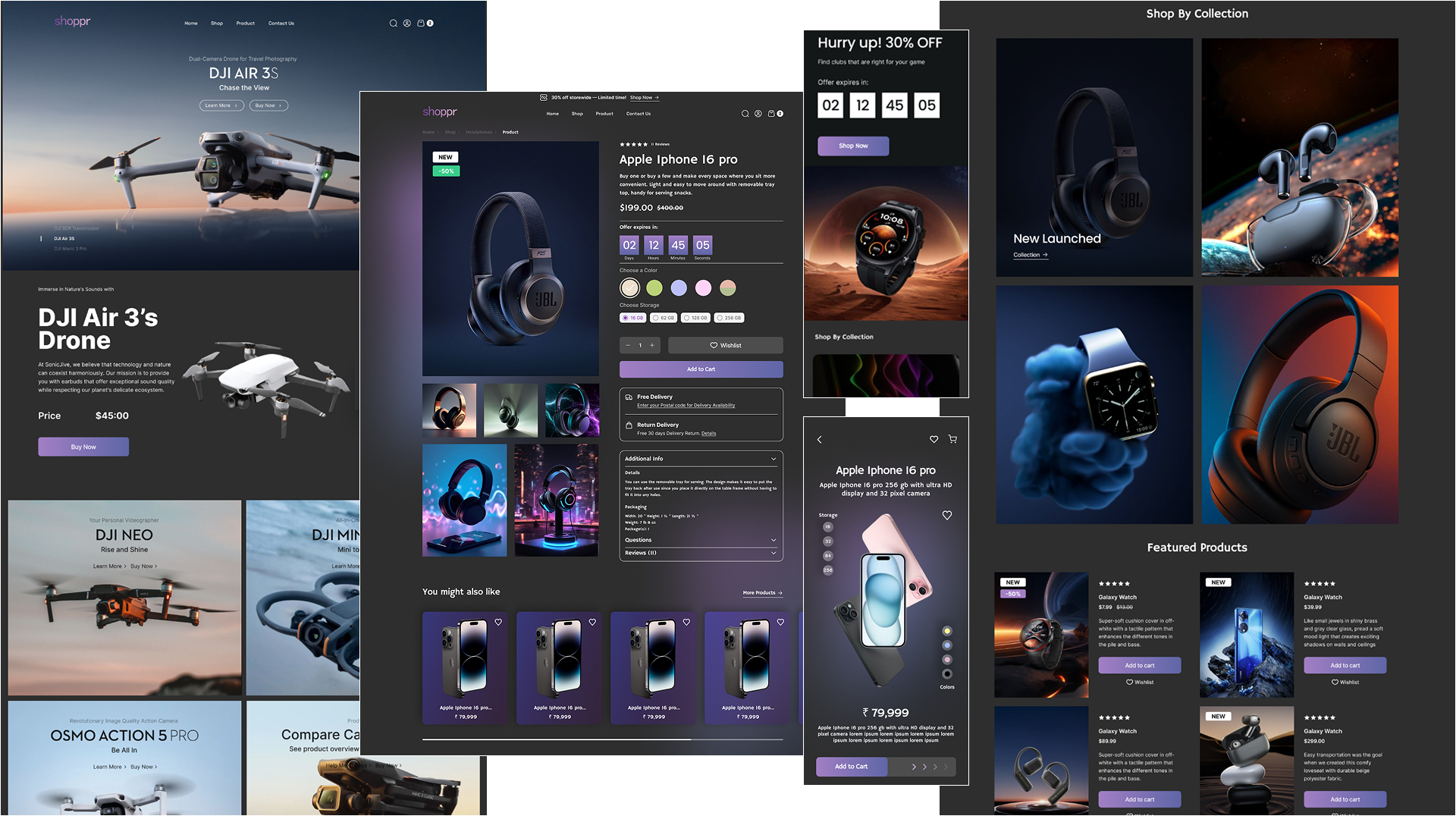1456x816 pixels.
Task: Select the 62 GB storage option
Action: (x=664, y=318)
